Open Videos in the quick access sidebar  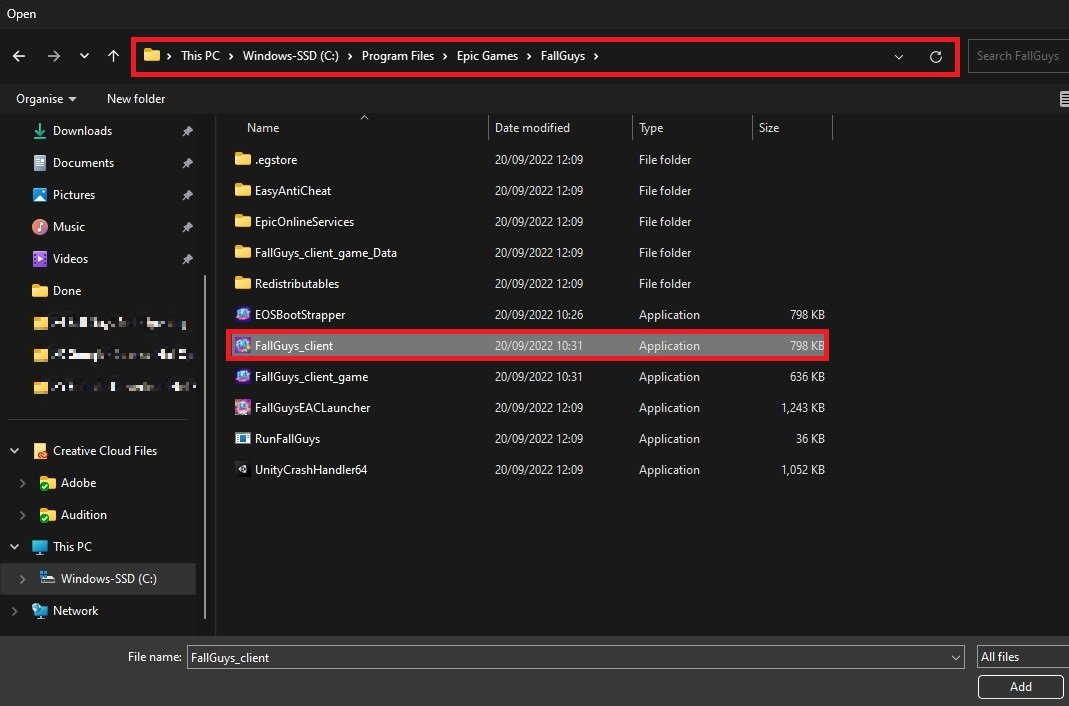70,259
